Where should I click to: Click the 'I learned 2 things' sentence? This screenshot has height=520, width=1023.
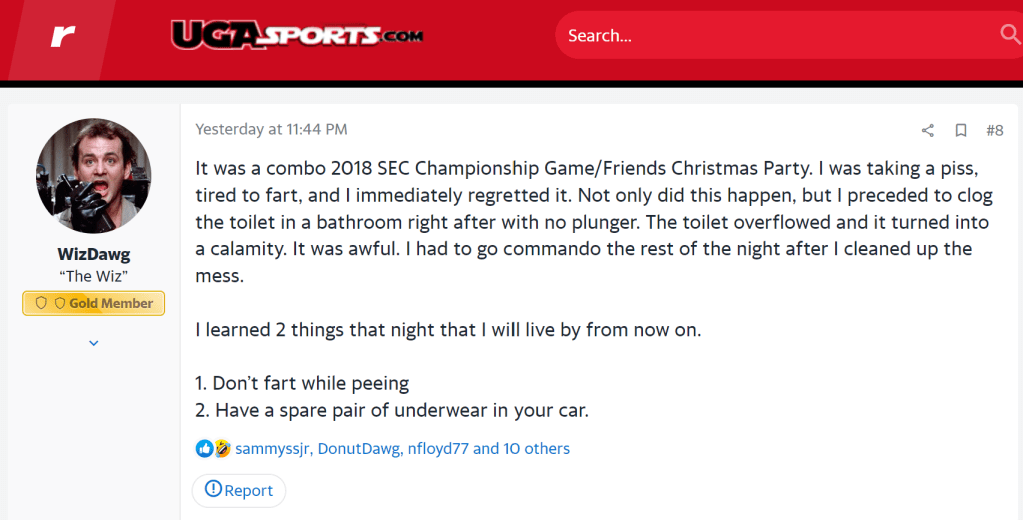448,329
